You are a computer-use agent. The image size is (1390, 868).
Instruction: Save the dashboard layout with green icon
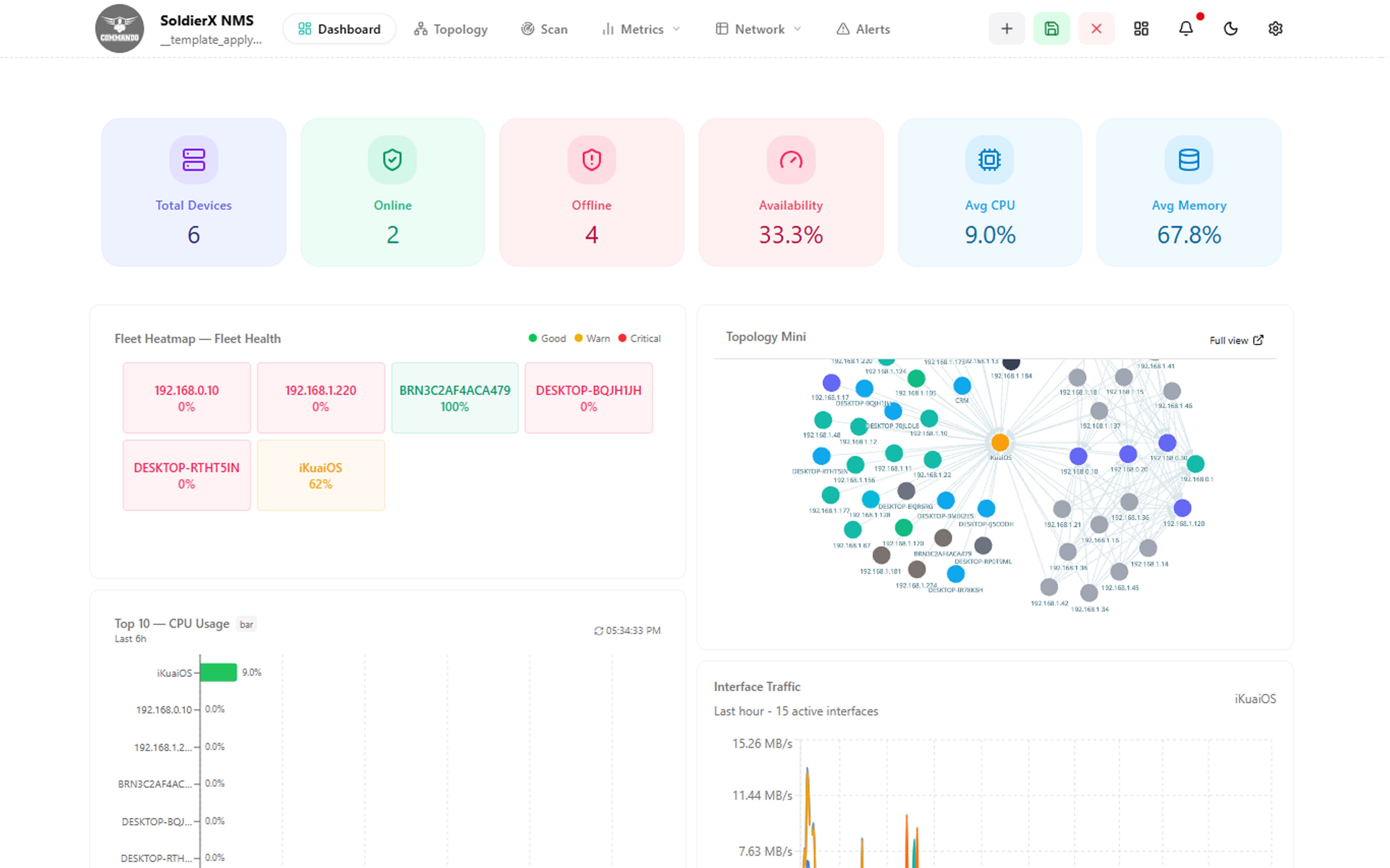coord(1052,29)
